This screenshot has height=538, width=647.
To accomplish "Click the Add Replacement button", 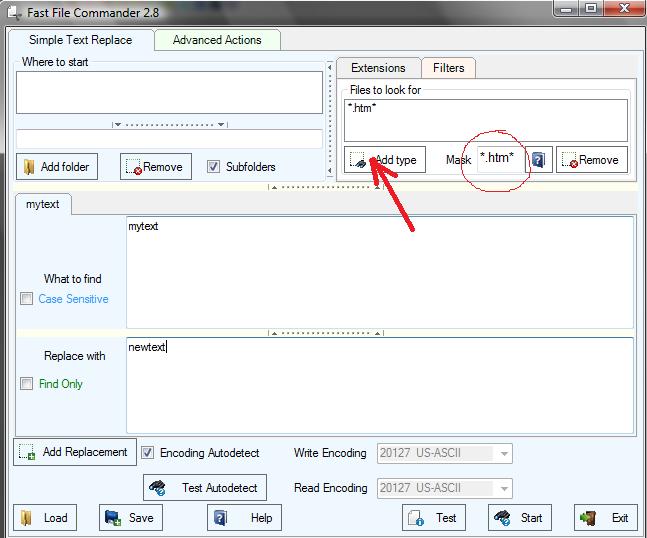I will (75, 452).
